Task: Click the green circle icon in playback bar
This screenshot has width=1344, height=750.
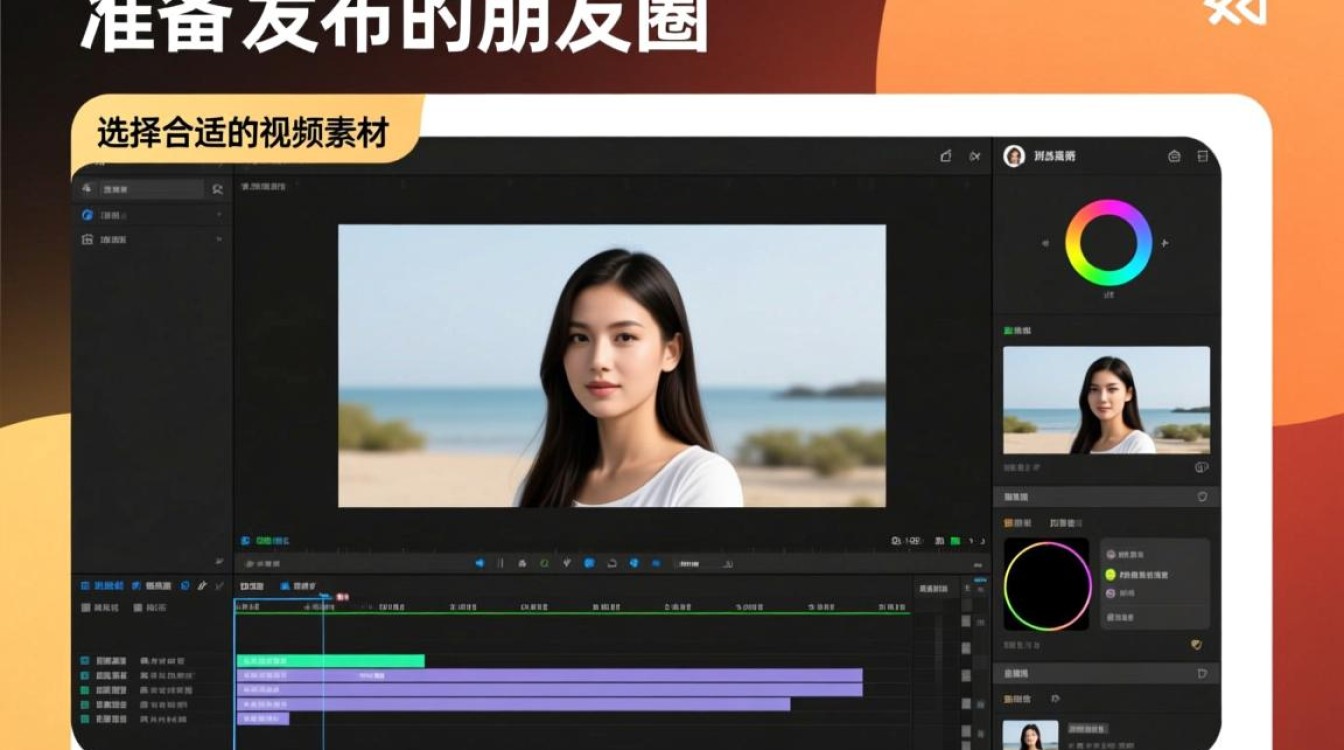Action: tap(544, 563)
